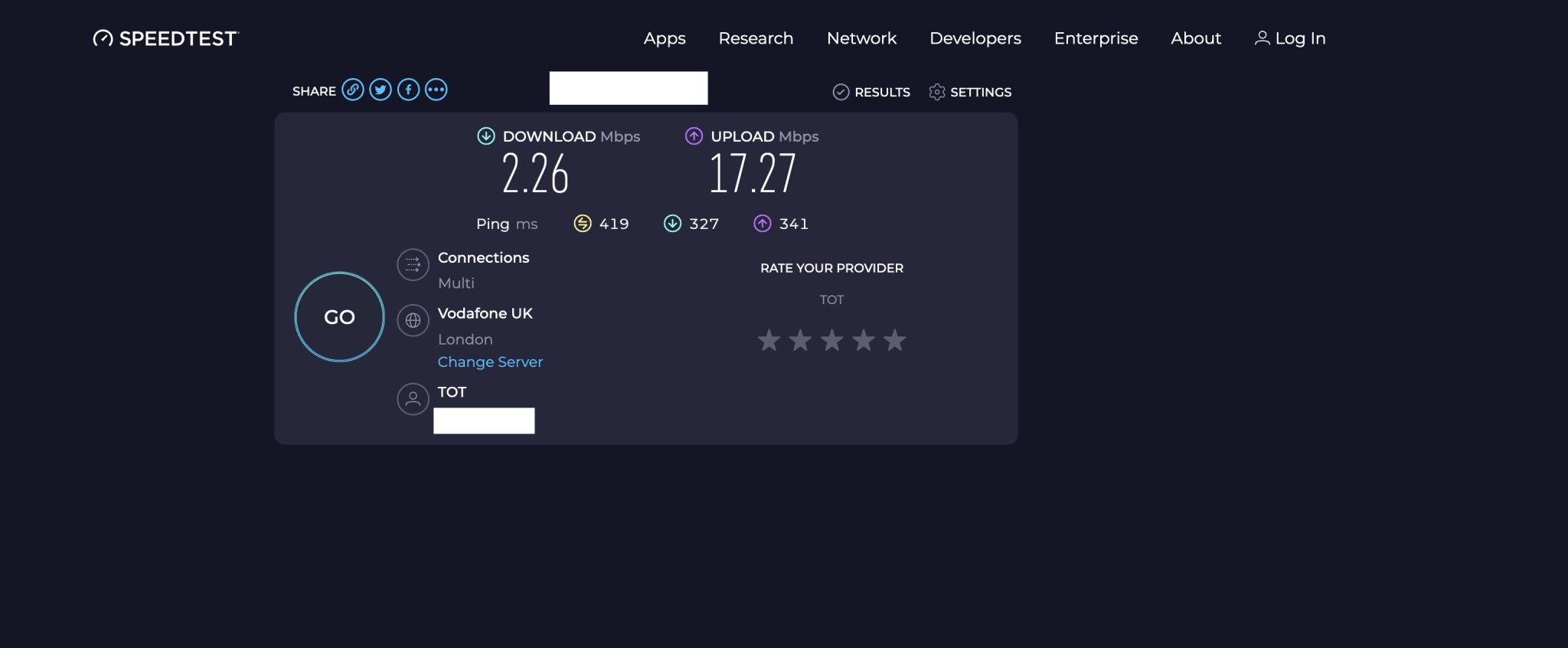
Task: Click the user ISP icon beside TOT
Action: (413, 399)
